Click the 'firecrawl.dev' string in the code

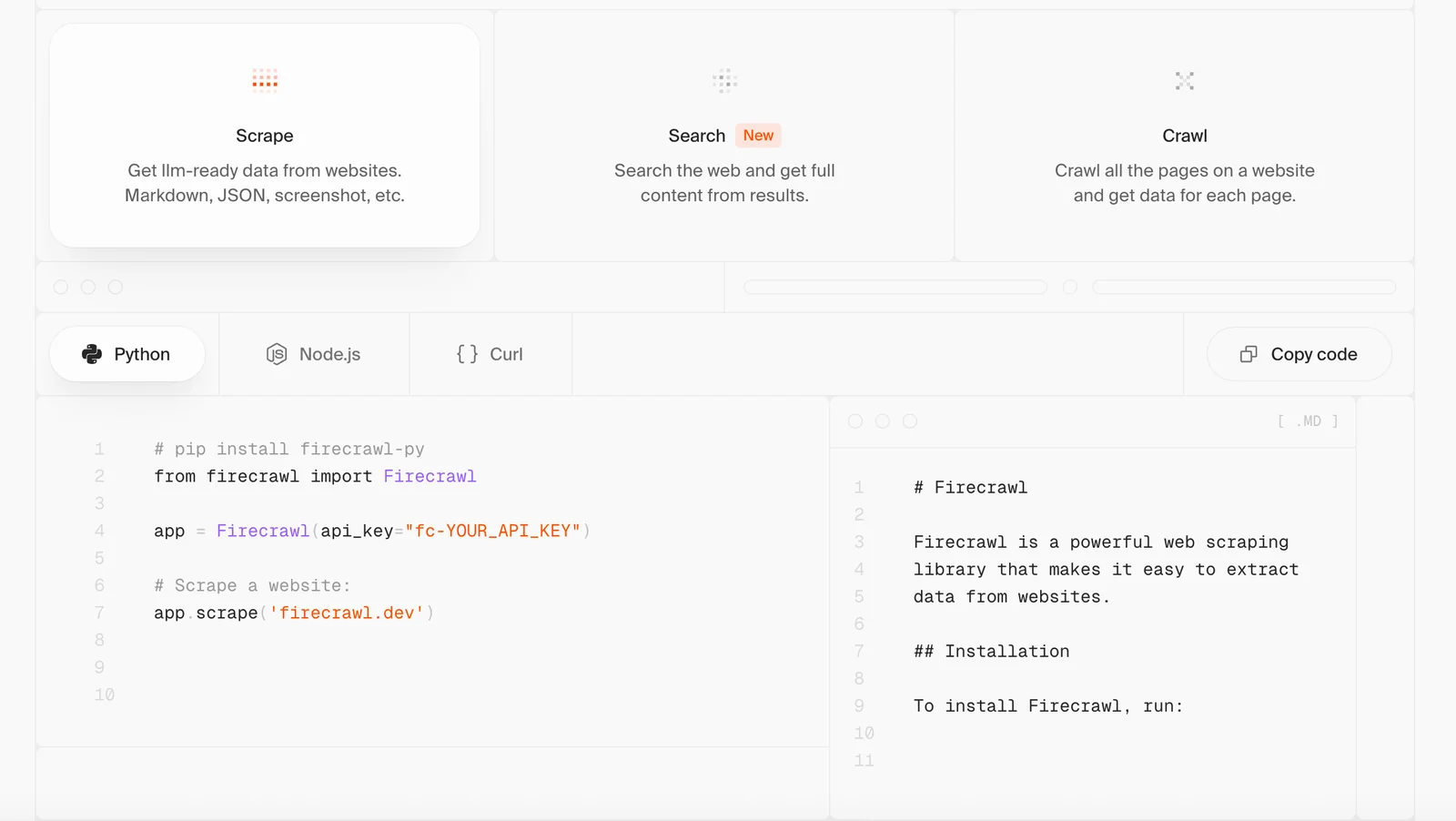tap(347, 613)
